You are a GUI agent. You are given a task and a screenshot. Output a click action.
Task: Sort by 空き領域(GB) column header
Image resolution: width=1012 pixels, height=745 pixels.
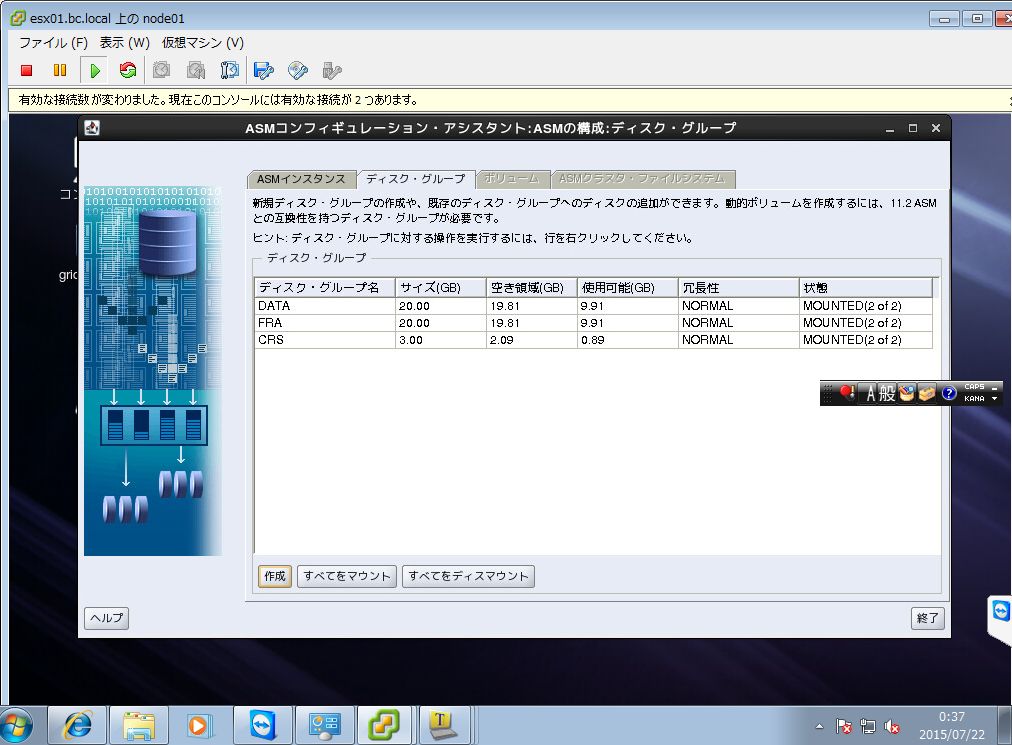coord(532,287)
